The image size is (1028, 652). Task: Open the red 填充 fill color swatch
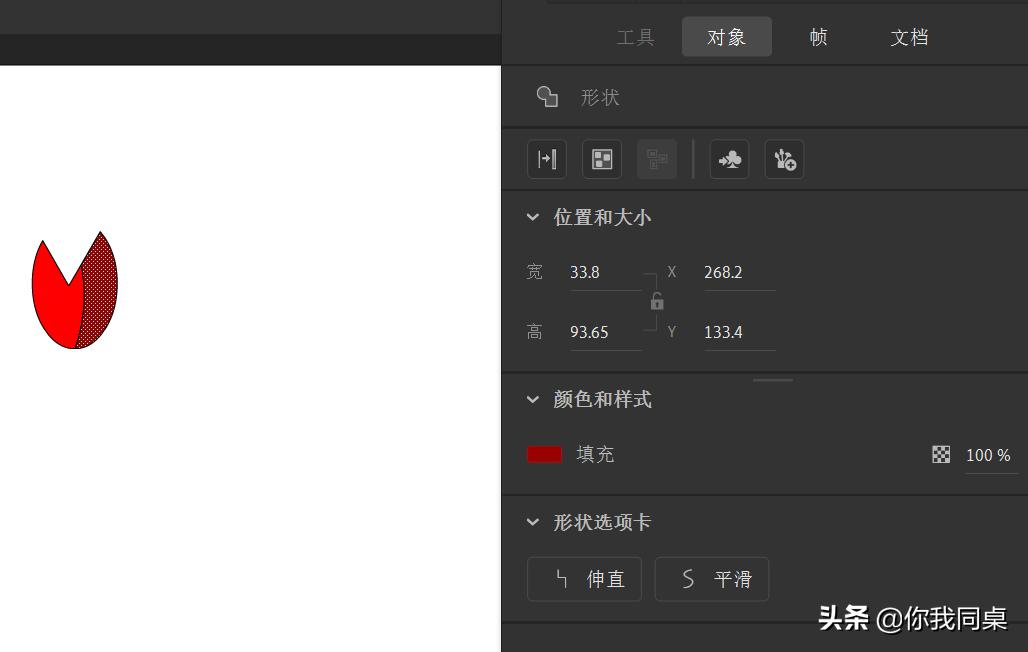click(x=544, y=454)
